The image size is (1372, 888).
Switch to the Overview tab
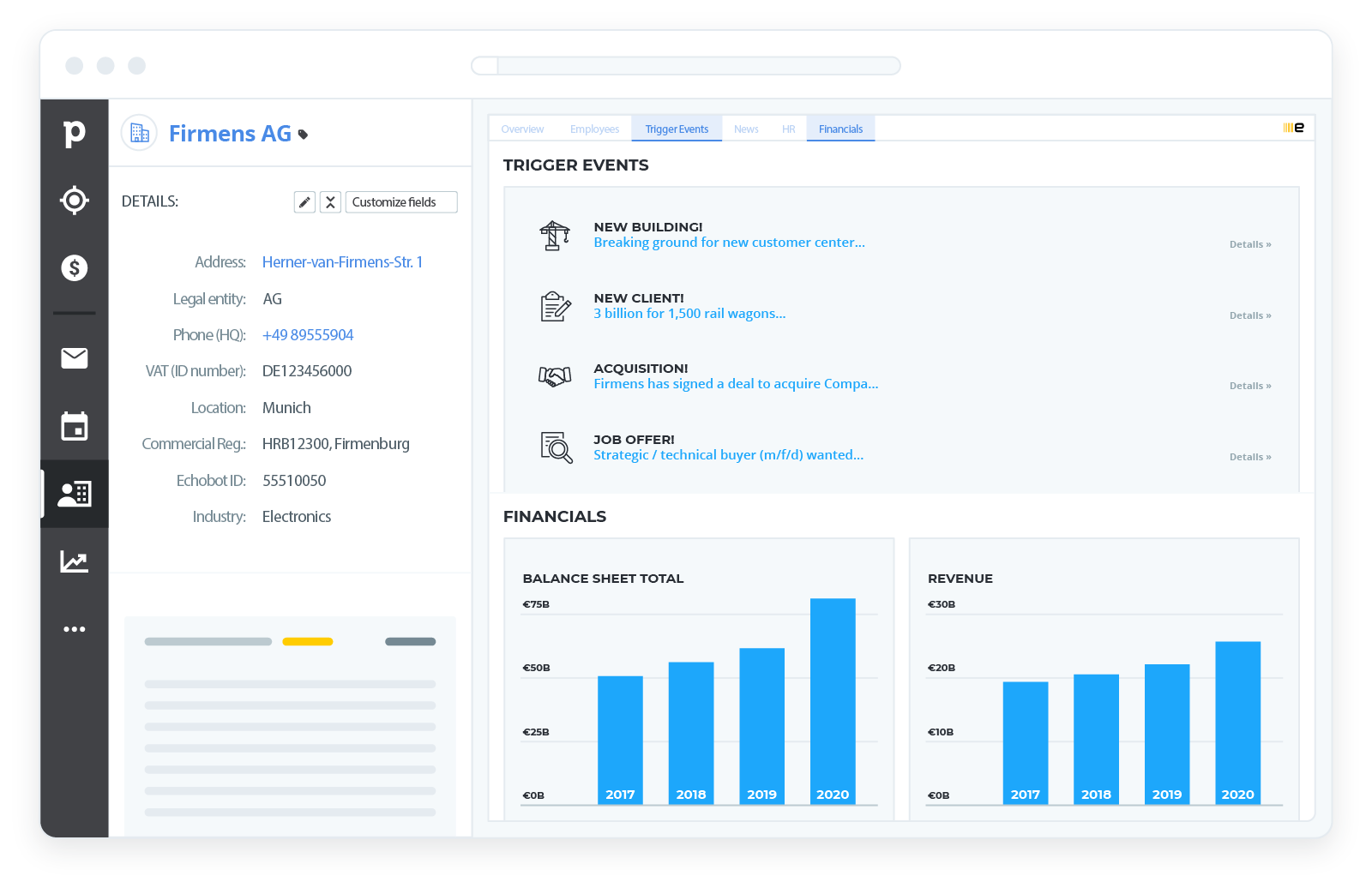(x=522, y=129)
